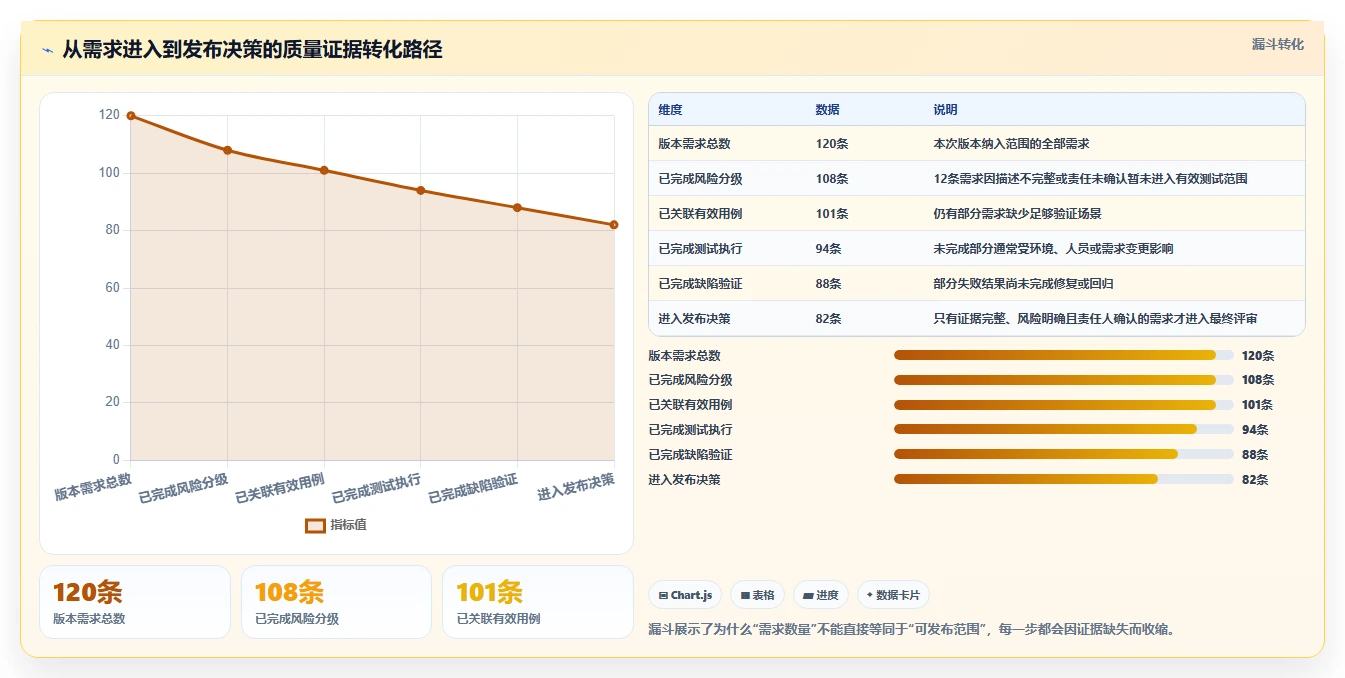This screenshot has width=1345, height=678.
Task: Open the 108条 已完成风险分级 data card
Action: click(x=336, y=602)
